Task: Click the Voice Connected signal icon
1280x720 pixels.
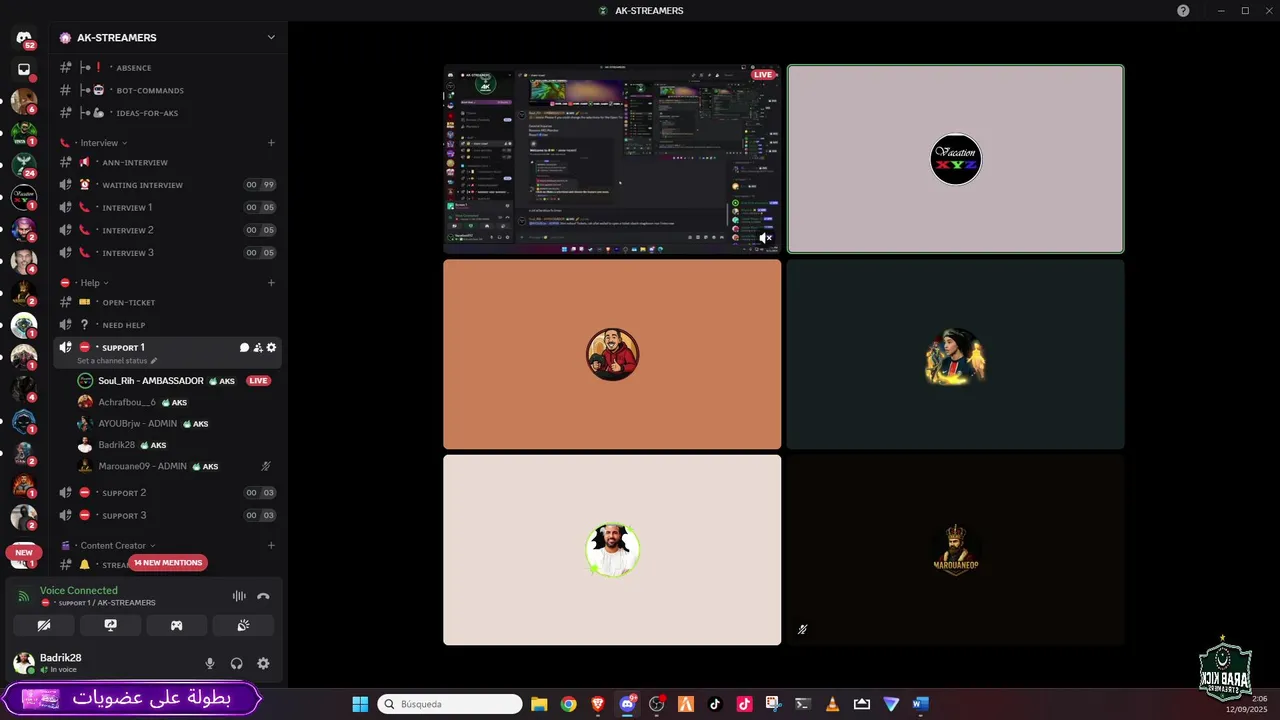Action: pos(24,596)
